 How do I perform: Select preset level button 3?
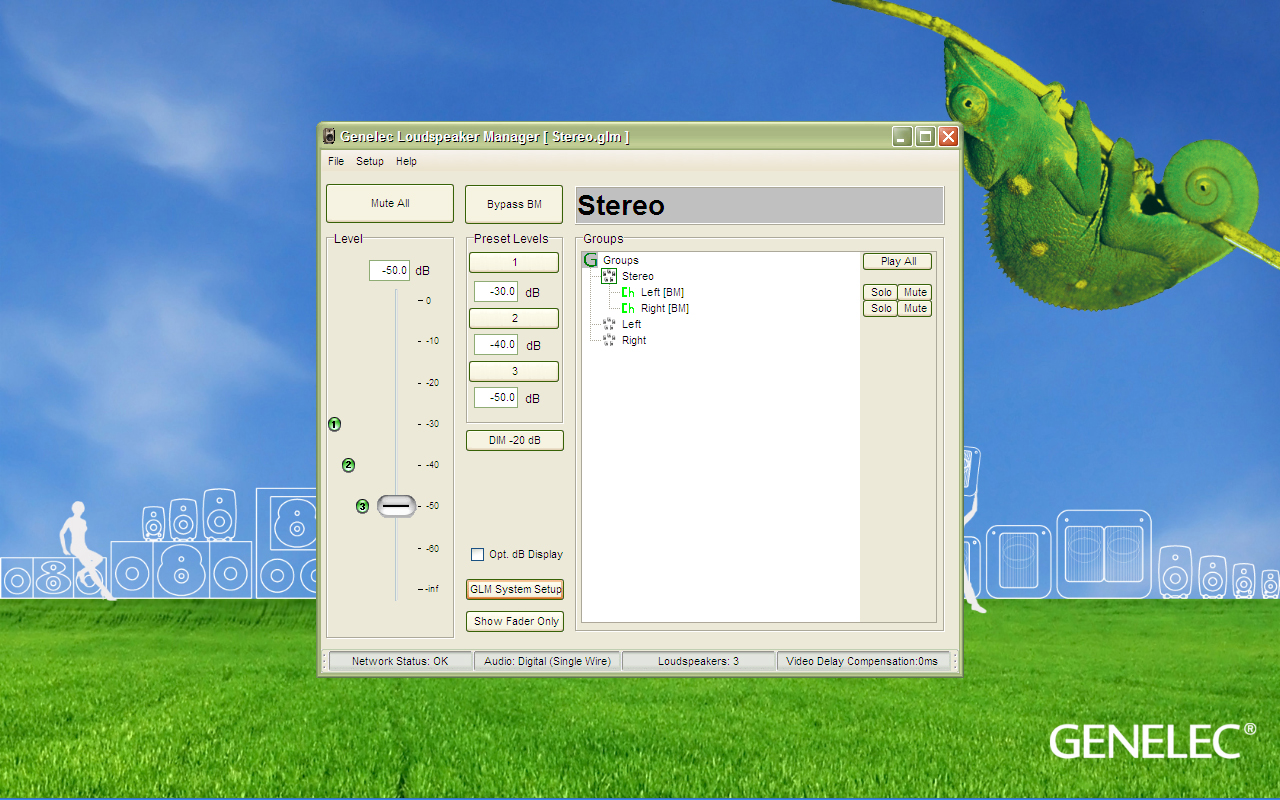[514, 371]
